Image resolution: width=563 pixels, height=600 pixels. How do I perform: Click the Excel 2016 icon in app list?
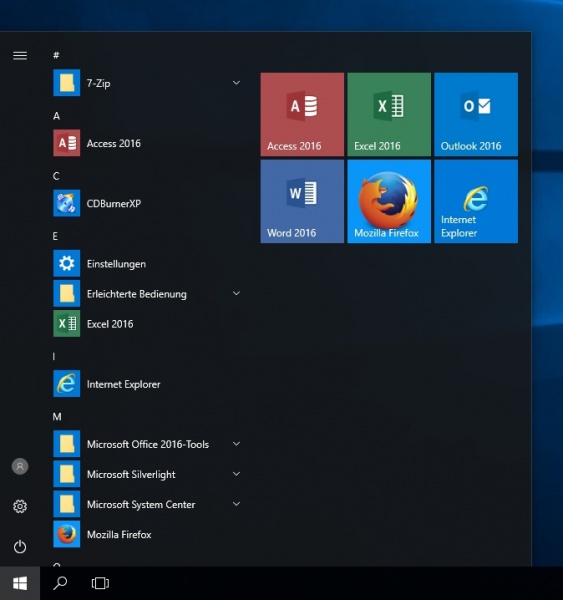pyautogui.click(x=67, y=324)
